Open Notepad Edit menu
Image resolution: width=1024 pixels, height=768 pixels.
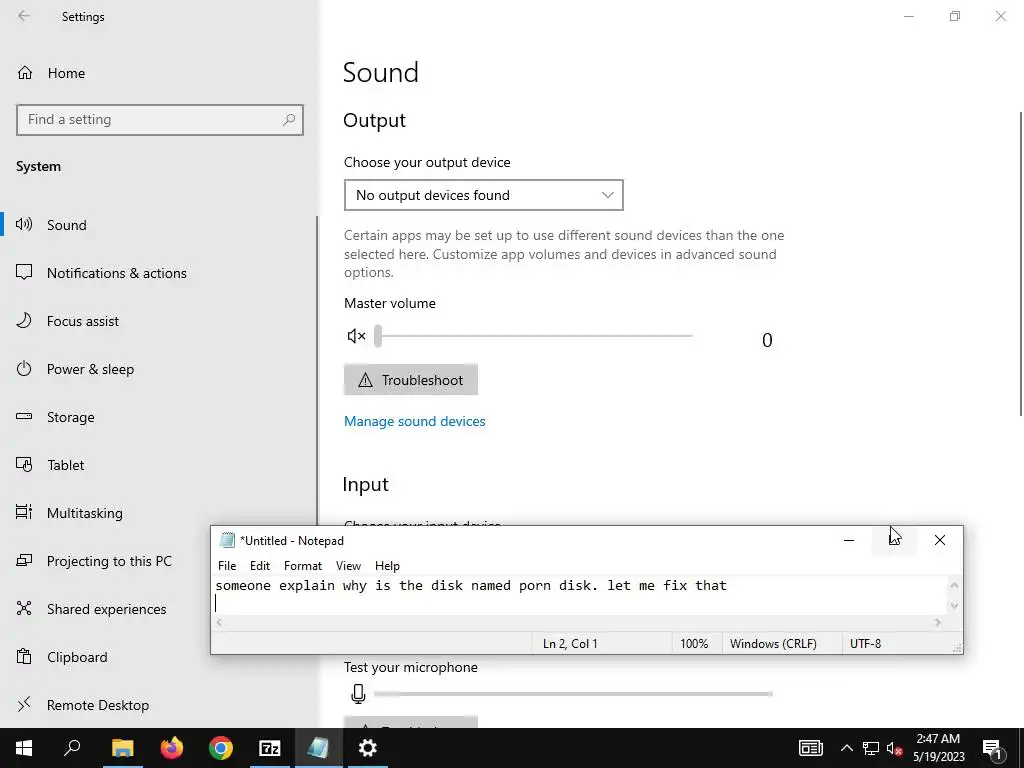[260, 566]
